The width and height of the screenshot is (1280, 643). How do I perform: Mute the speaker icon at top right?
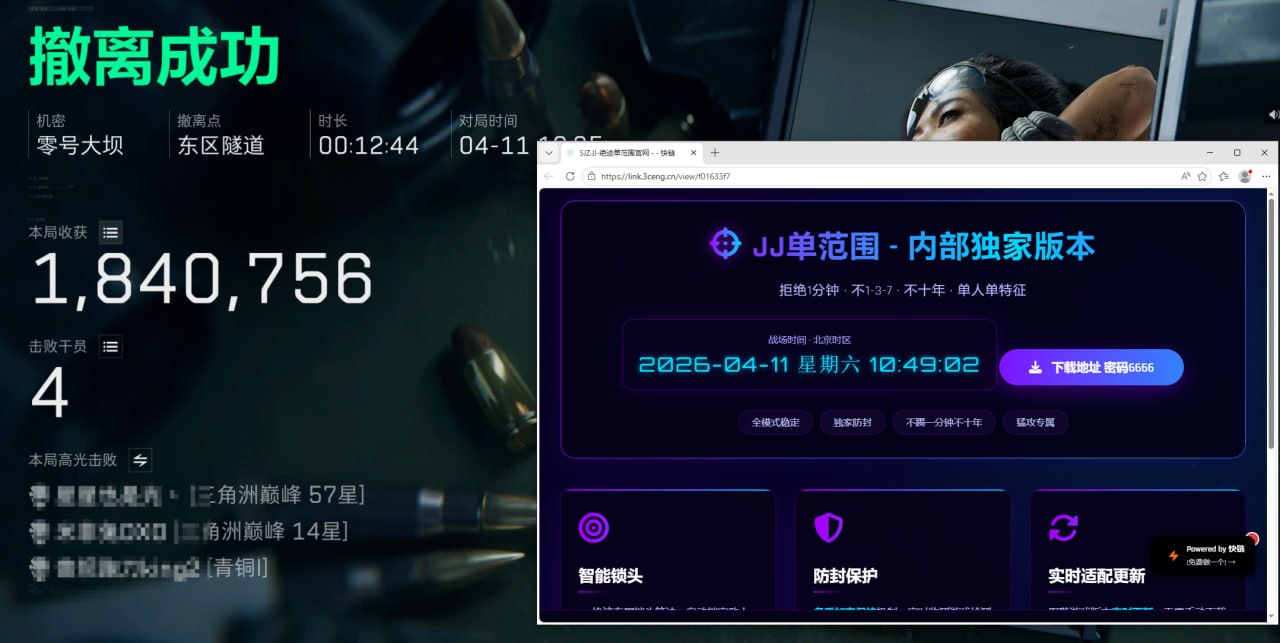(x=1272, y=113)
